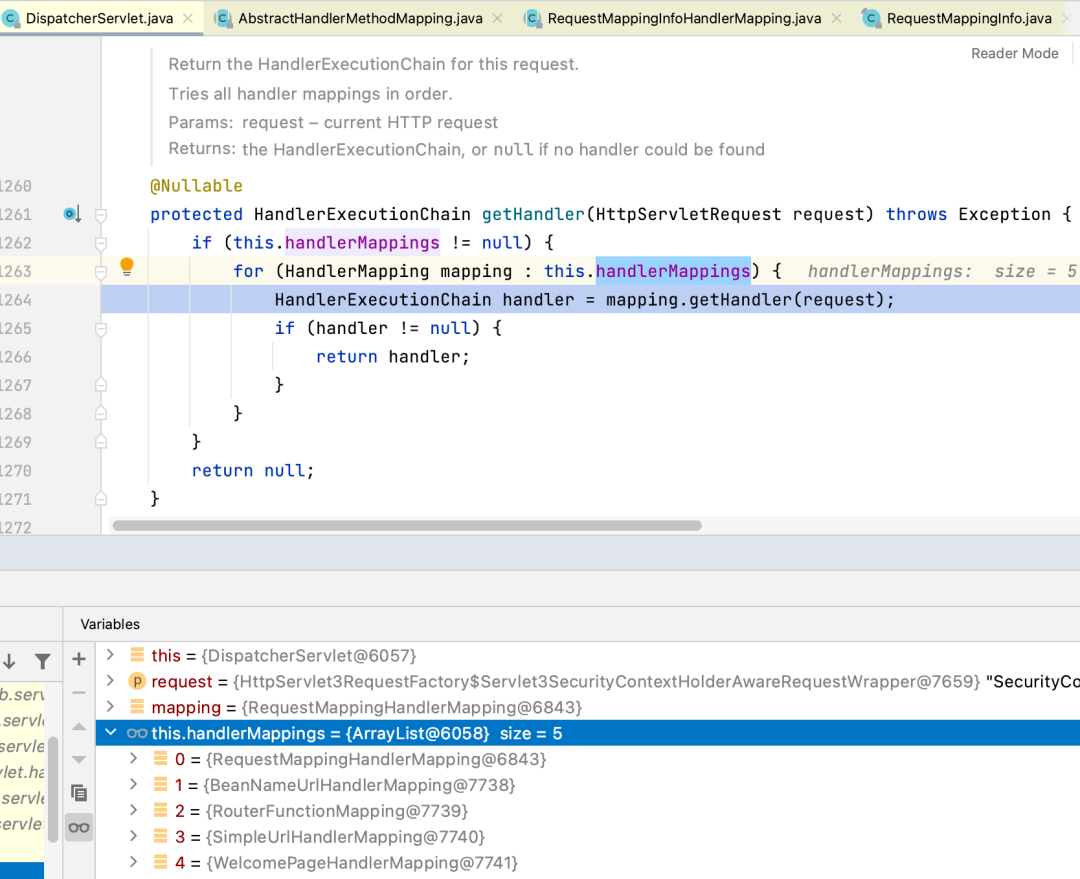Expand the request variable node

[x=111, y=681]
